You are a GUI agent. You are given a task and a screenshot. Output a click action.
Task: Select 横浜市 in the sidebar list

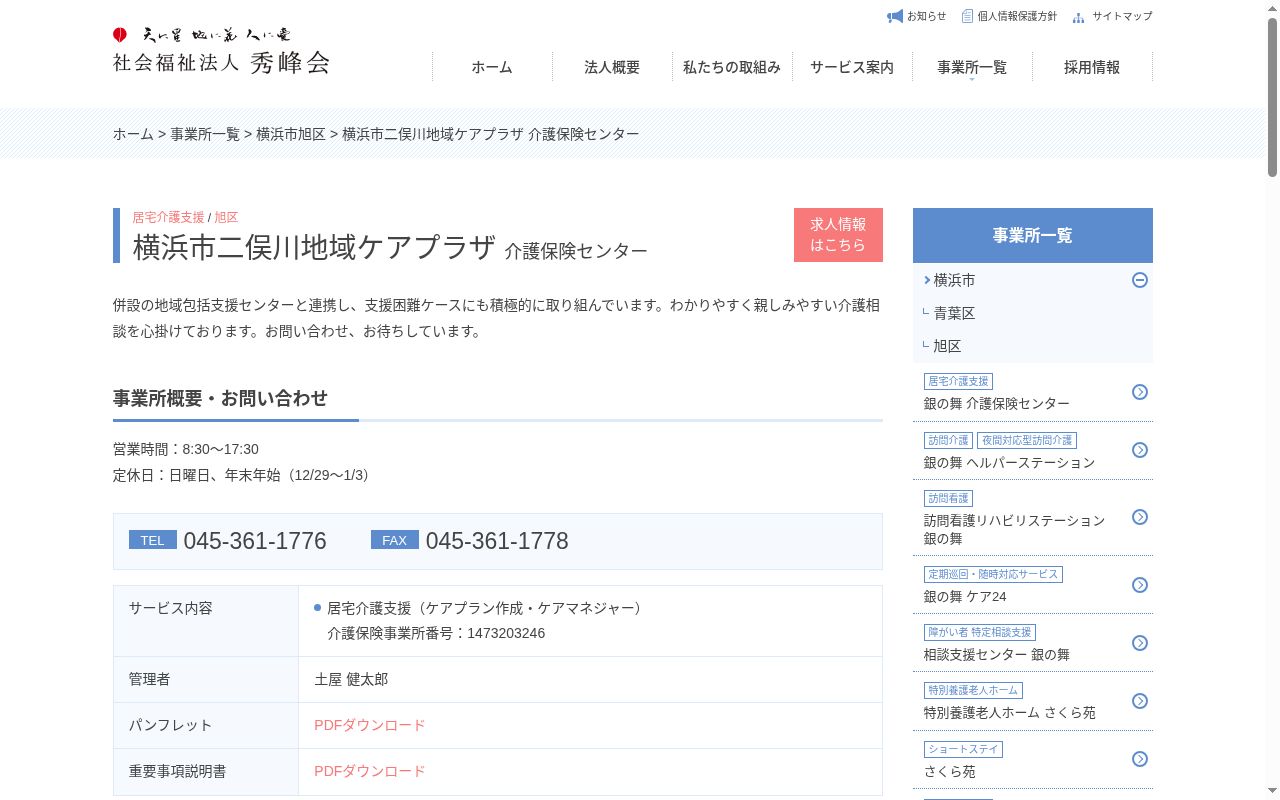click(x=954, y=280)
